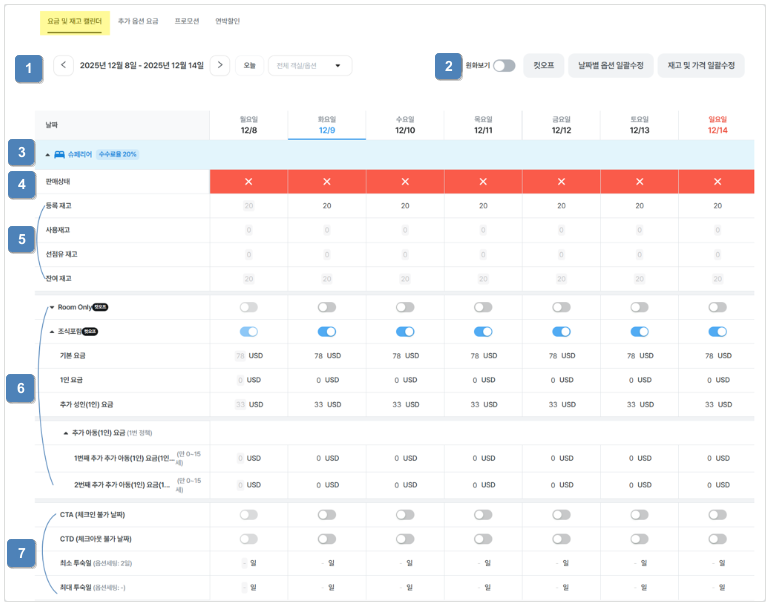Screen dimensions: 770x607
Task: Enable Room Only for 12/9
Action: tap(327, 307)
